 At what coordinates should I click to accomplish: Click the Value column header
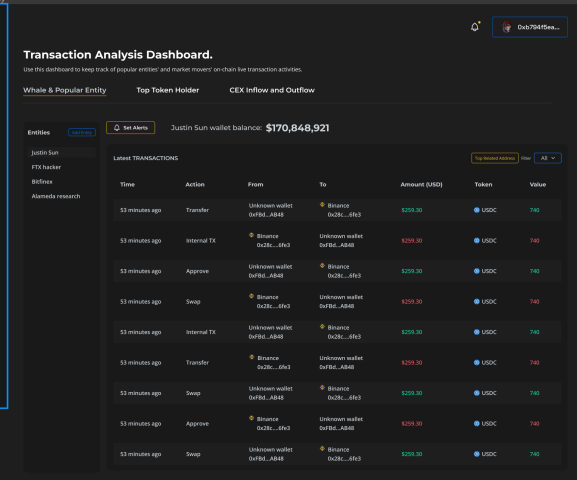tap(538, 184)
